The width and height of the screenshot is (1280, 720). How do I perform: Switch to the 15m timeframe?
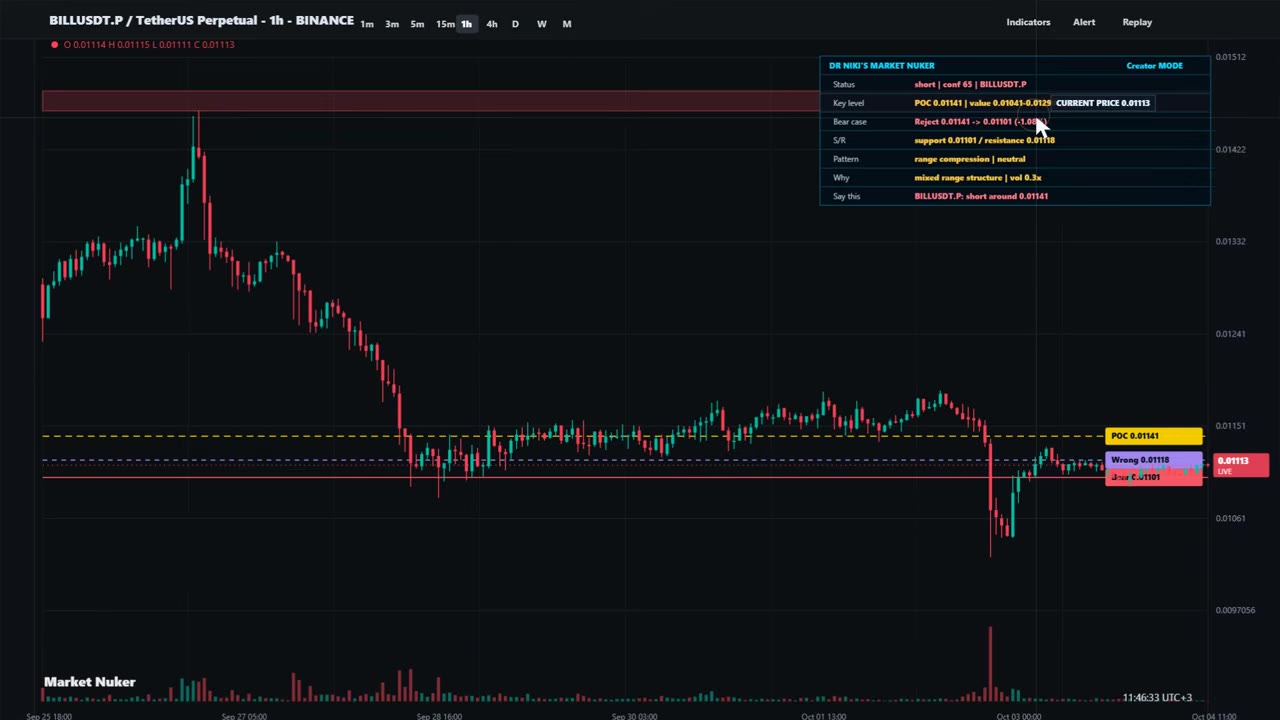[x=445, y=24]
